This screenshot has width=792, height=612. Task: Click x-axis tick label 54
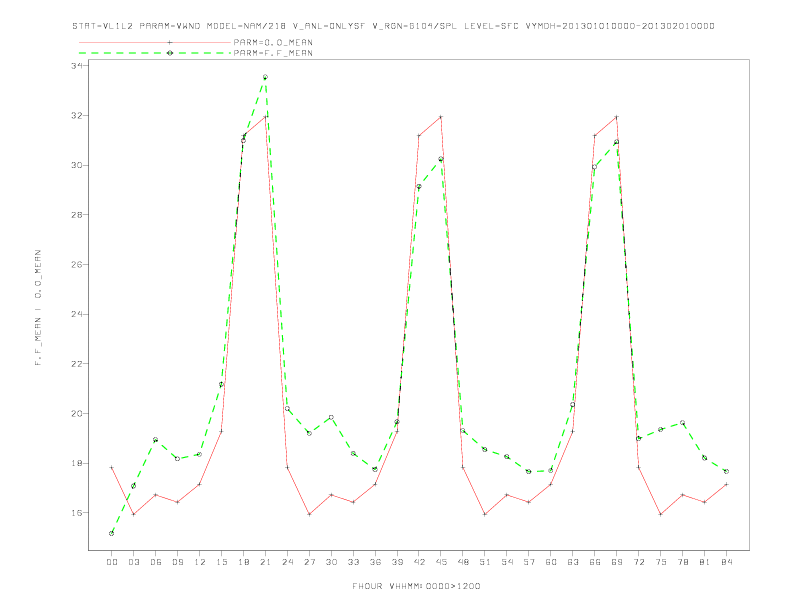click(x=507, y=562)
